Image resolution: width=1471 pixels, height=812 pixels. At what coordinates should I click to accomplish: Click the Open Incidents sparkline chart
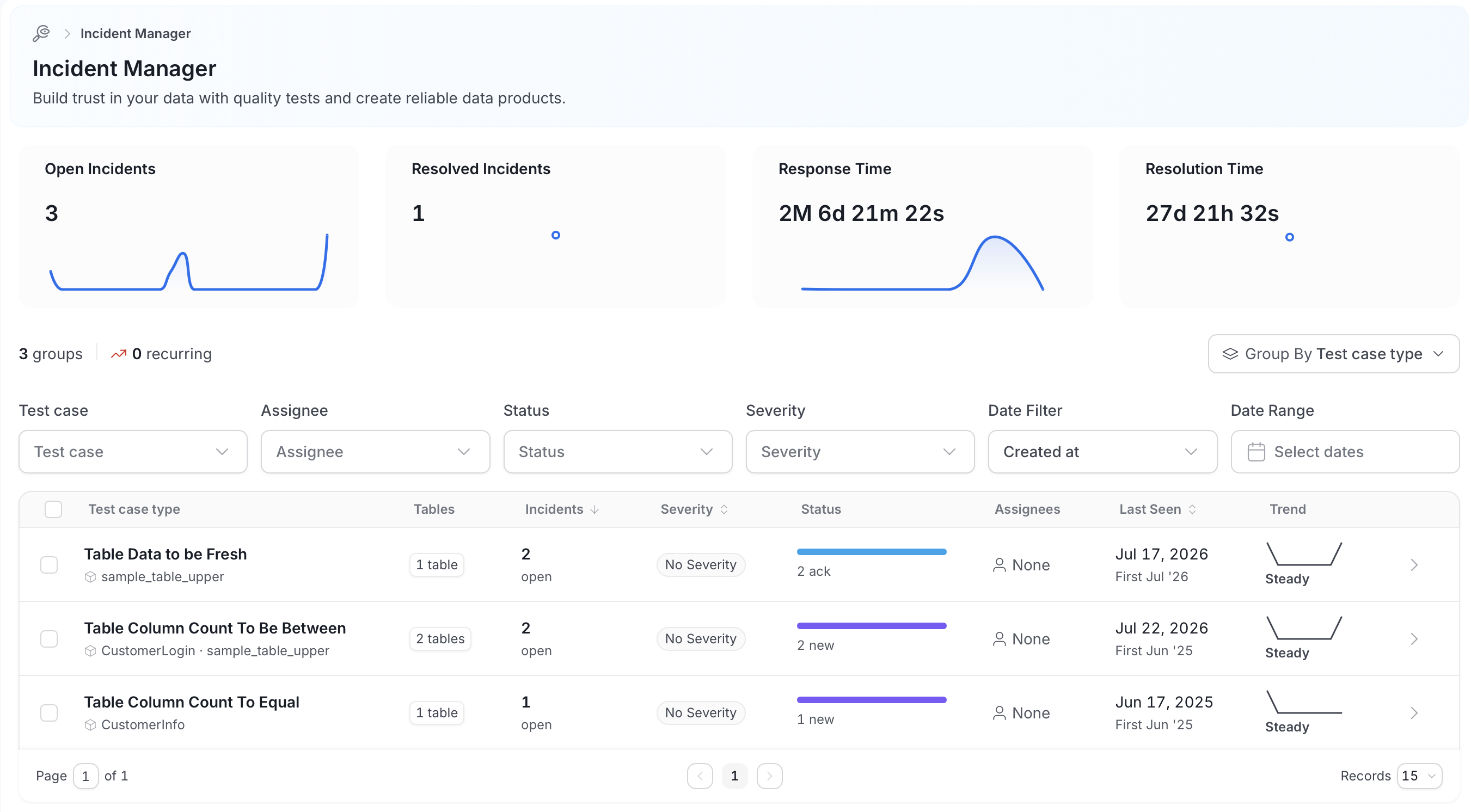coord(188,262)
